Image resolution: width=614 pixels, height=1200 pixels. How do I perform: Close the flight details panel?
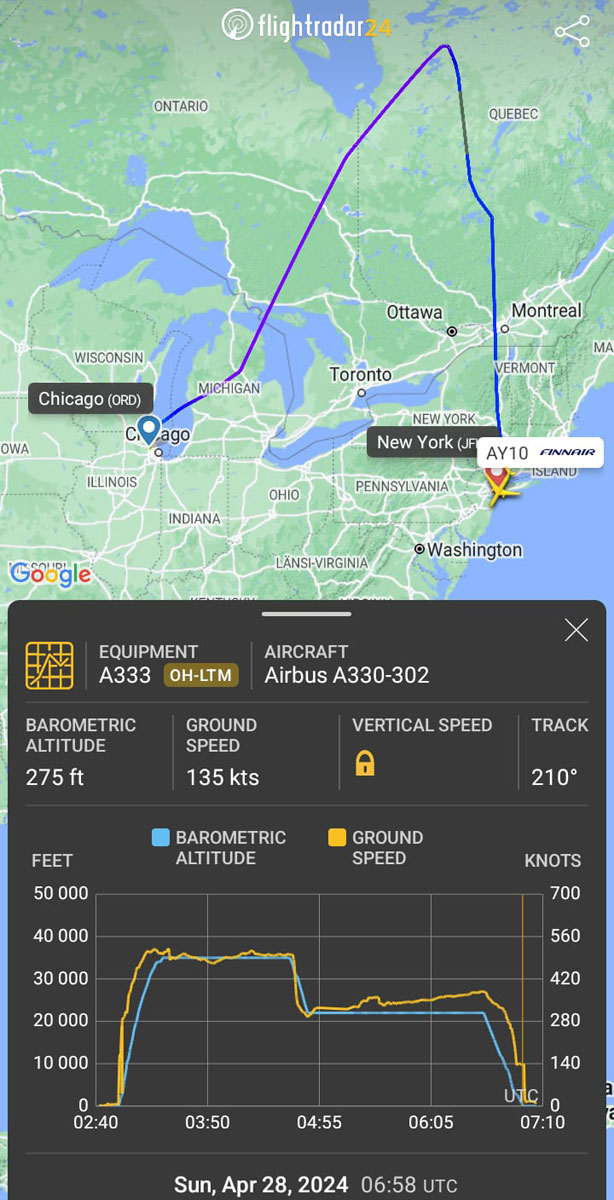(x=576, y=630)
